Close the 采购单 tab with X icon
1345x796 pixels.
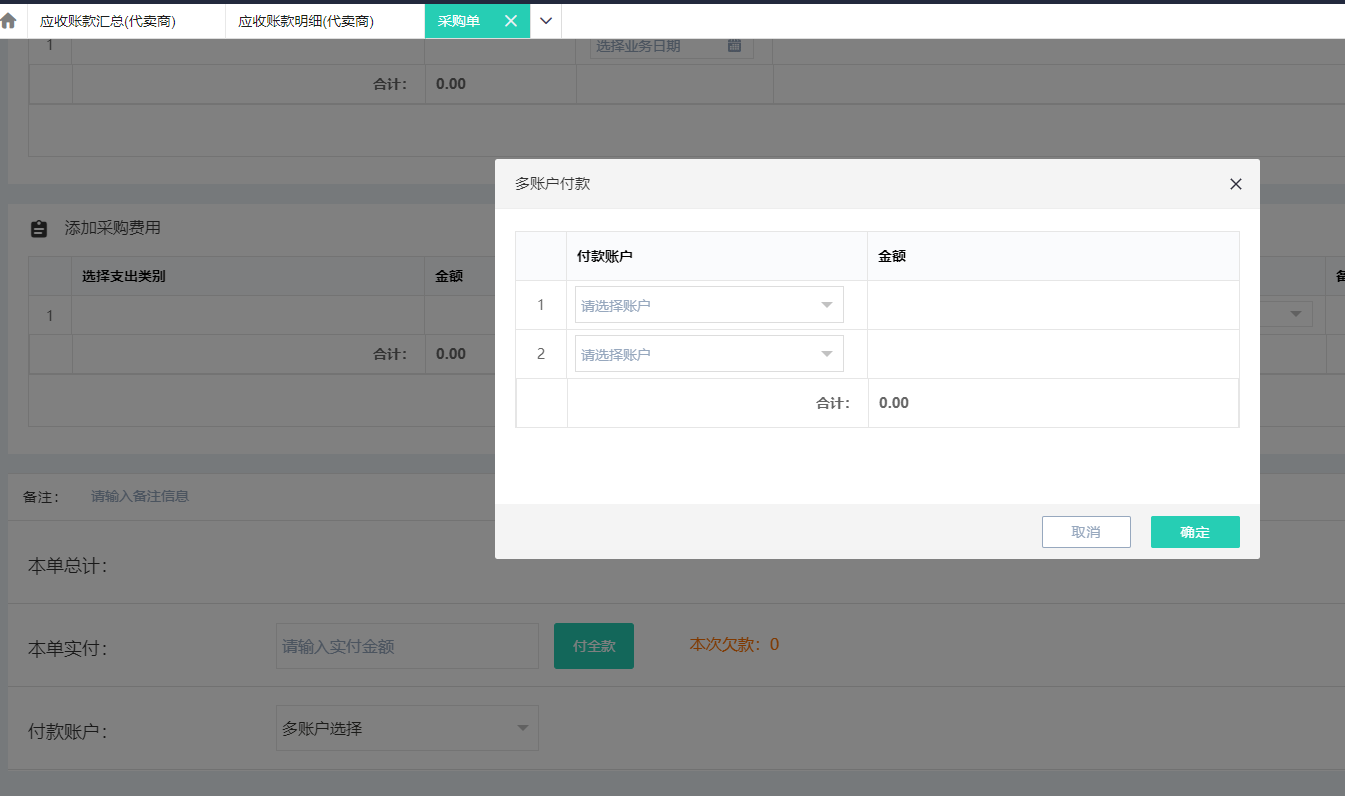point(511,21)
